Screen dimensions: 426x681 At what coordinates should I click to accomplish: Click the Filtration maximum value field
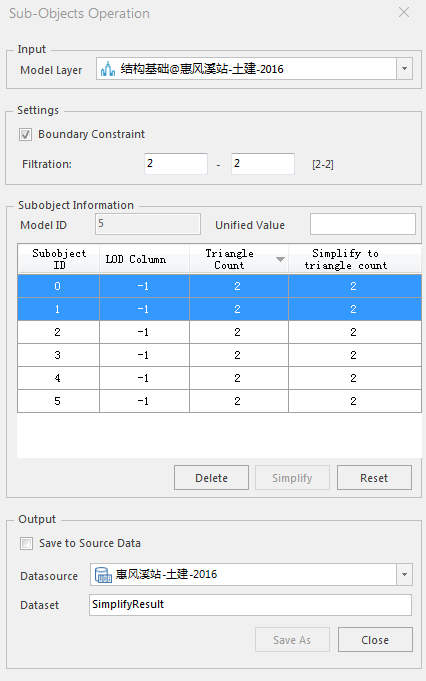[263, 164]
